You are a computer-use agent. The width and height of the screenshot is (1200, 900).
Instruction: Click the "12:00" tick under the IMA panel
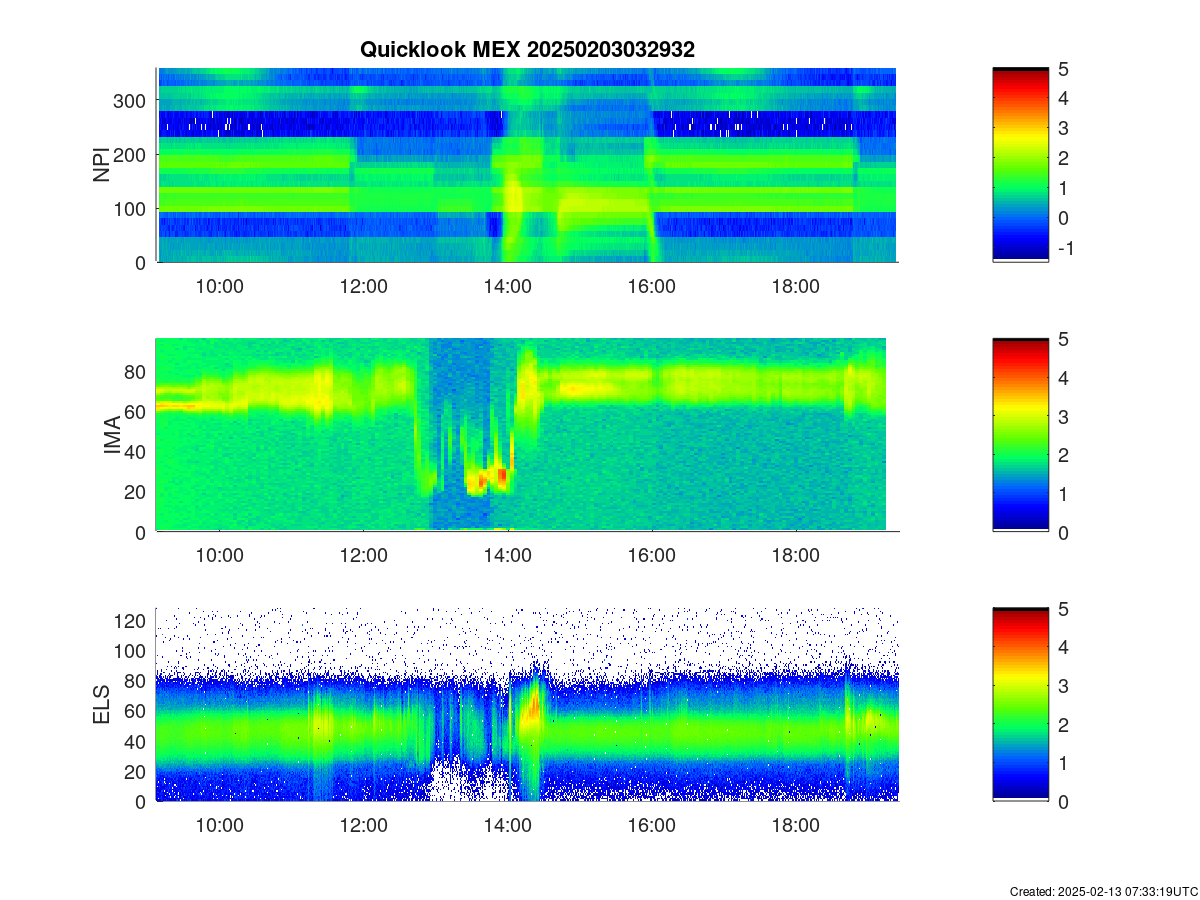364,556
